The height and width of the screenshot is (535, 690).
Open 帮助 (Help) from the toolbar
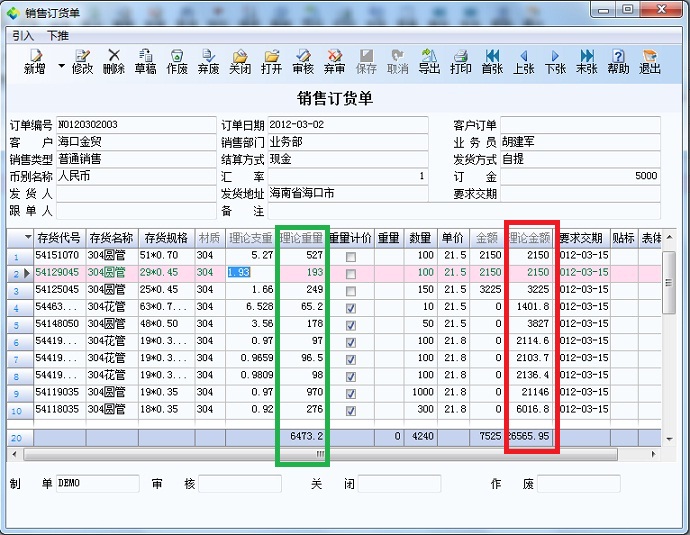click(x=618, y=61)
